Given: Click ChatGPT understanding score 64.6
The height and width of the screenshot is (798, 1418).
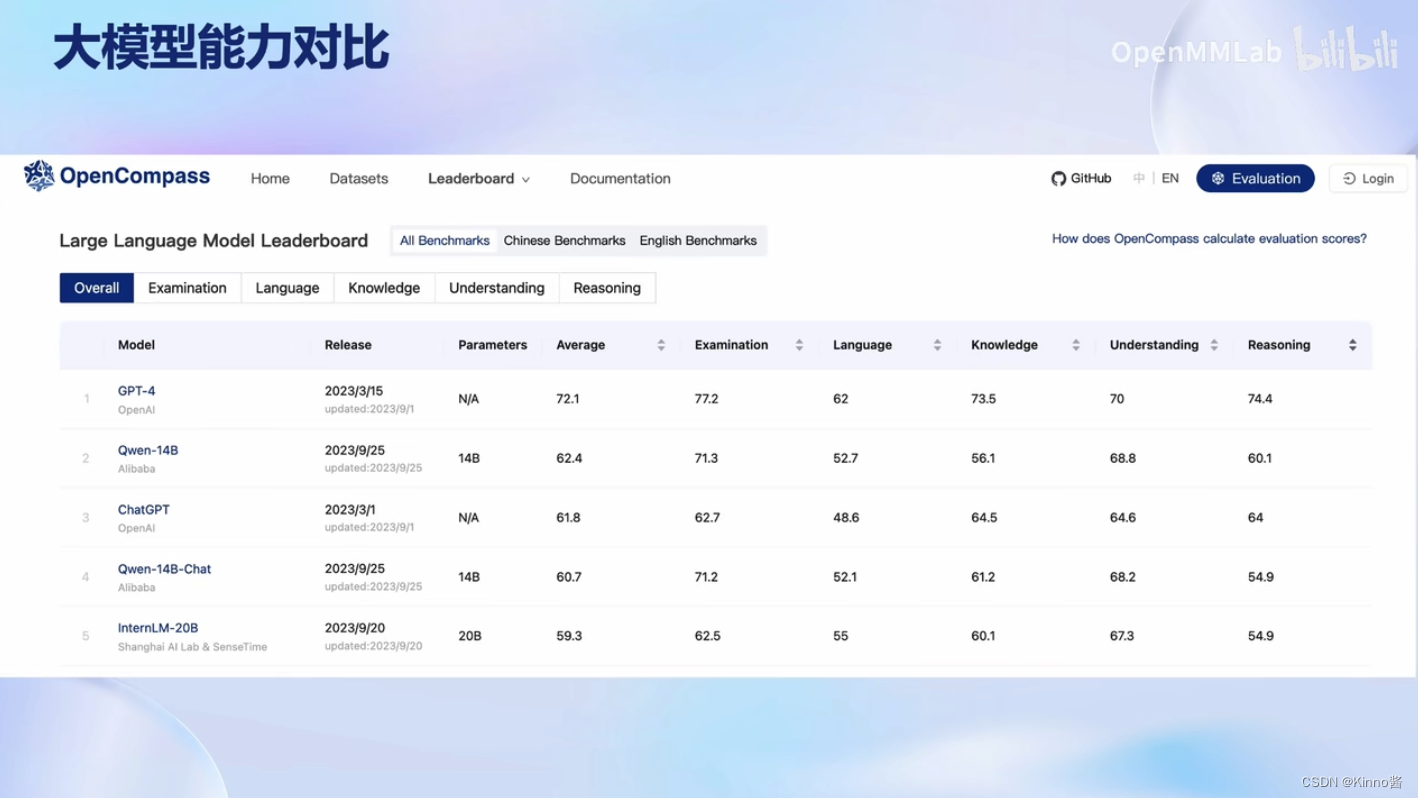Looking at the screenshot, I should (1123, 518).
